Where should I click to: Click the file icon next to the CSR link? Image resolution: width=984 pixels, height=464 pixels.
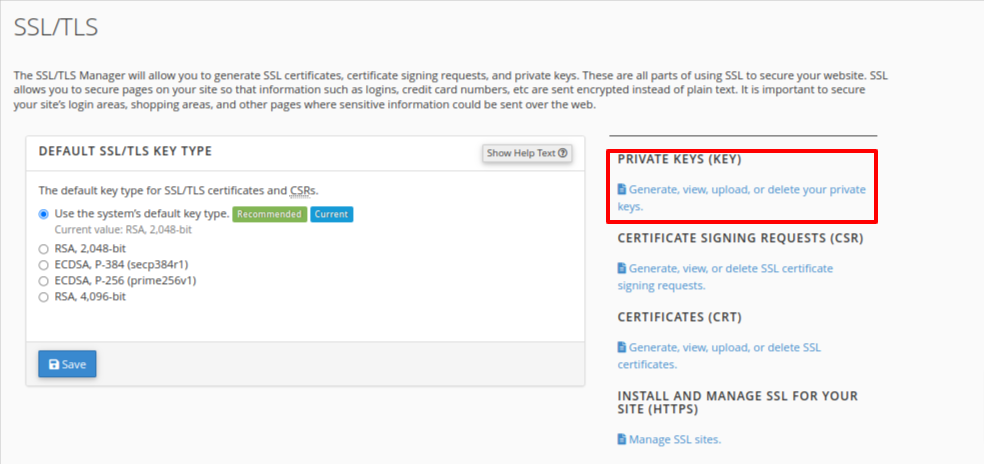point(622,268)
